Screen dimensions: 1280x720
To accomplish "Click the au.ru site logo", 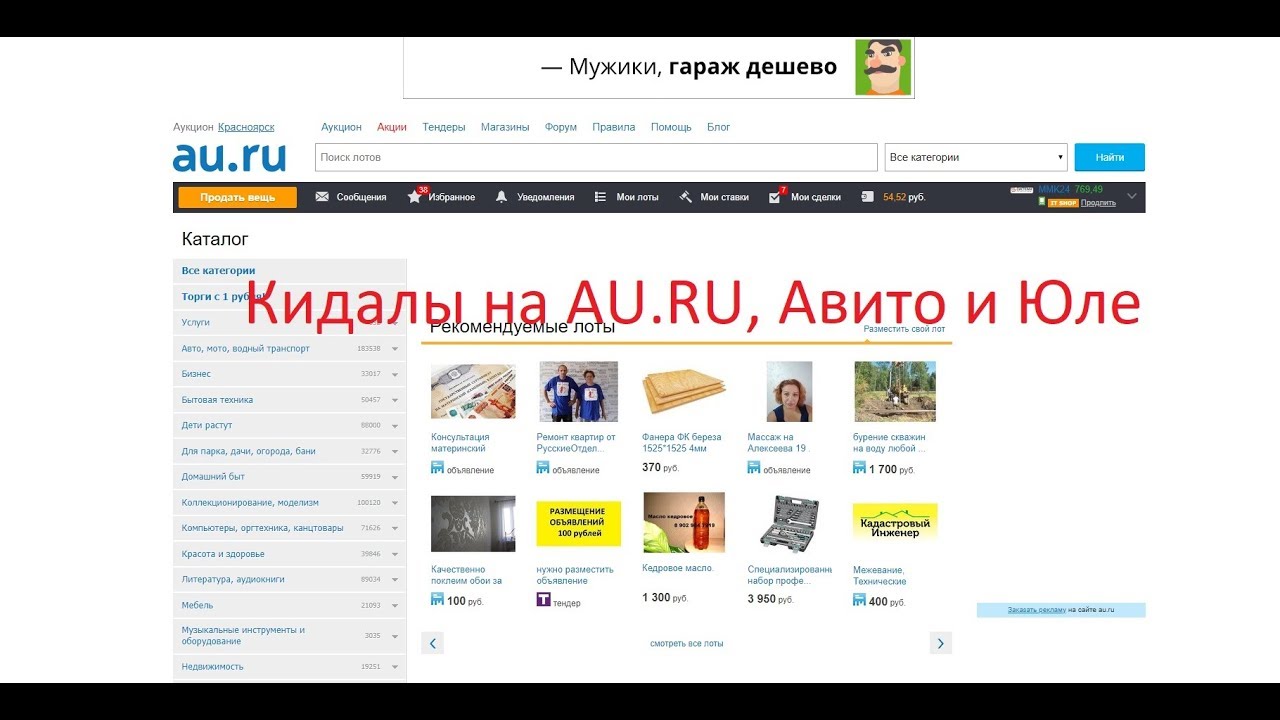I will click(229, 157).
